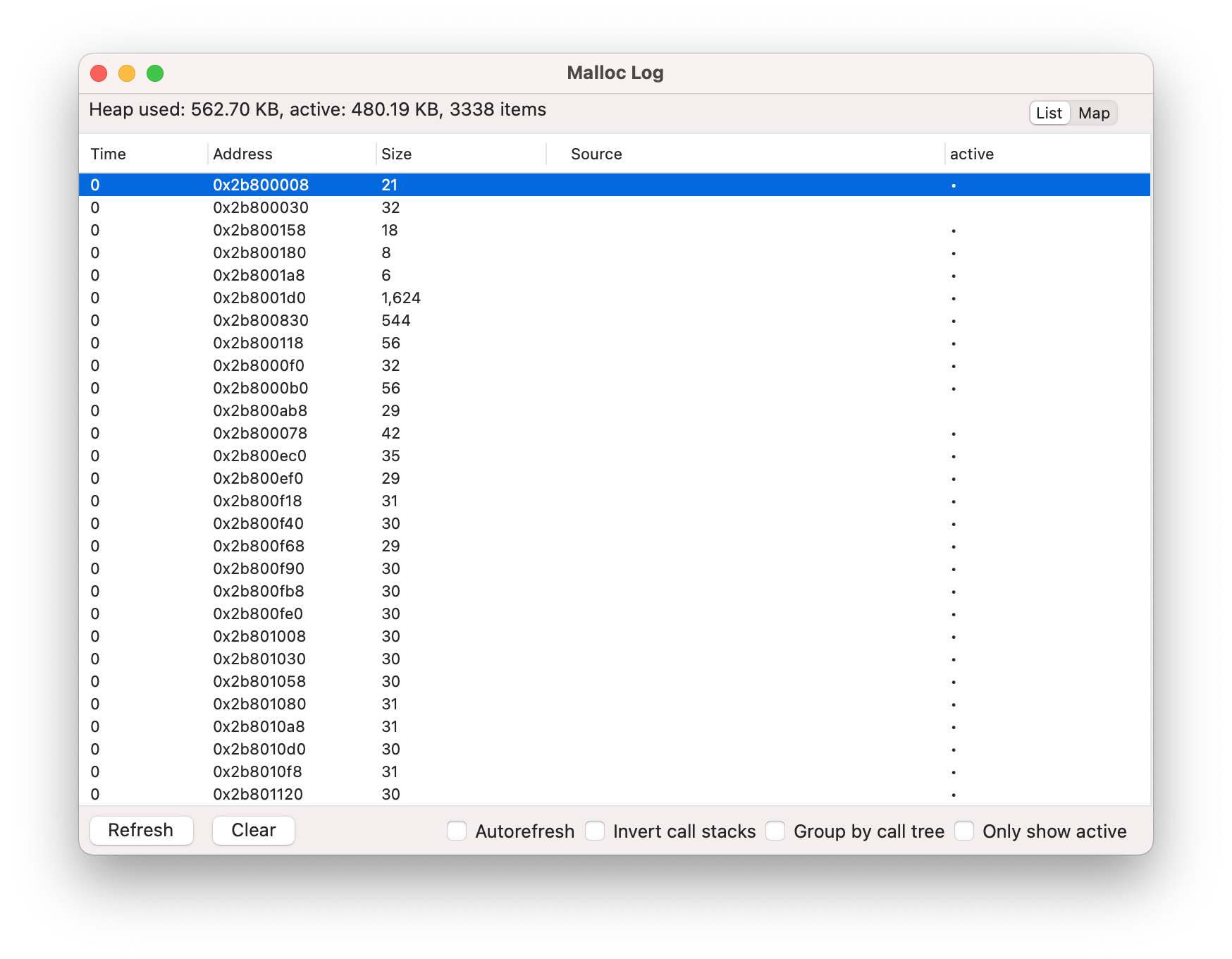Click the Source column header
Screen dimensions: 1232x959
[x=596, y=154]
